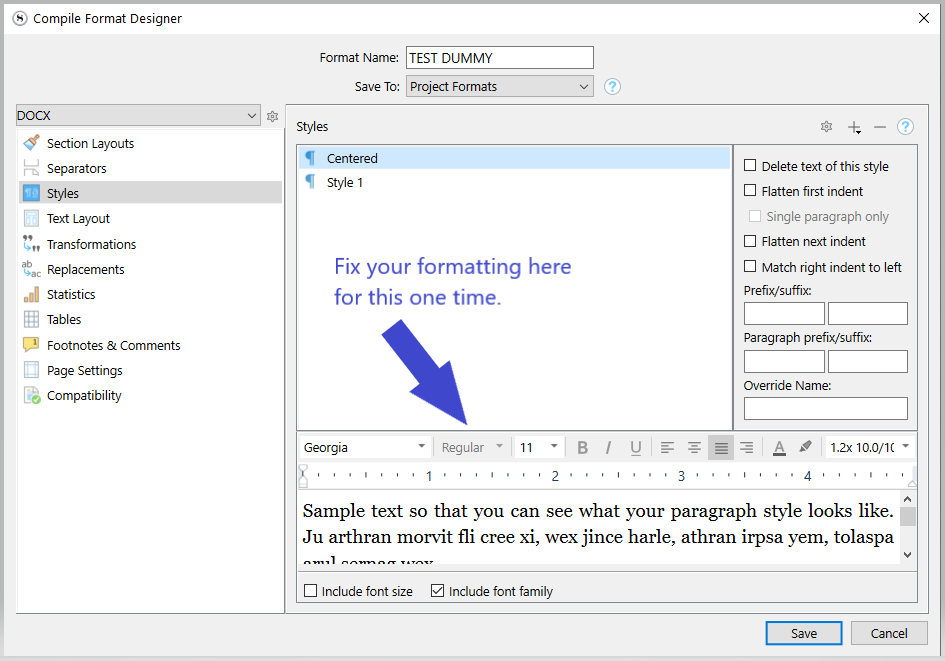Check Include font size
Screen dimensions: 945x661
point(310,591)
